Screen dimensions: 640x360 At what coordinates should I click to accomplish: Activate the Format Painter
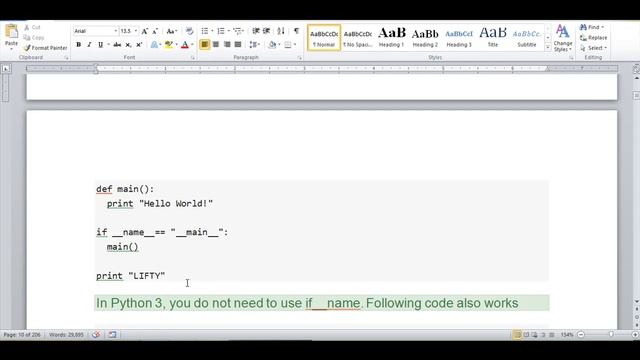(45, 48)
